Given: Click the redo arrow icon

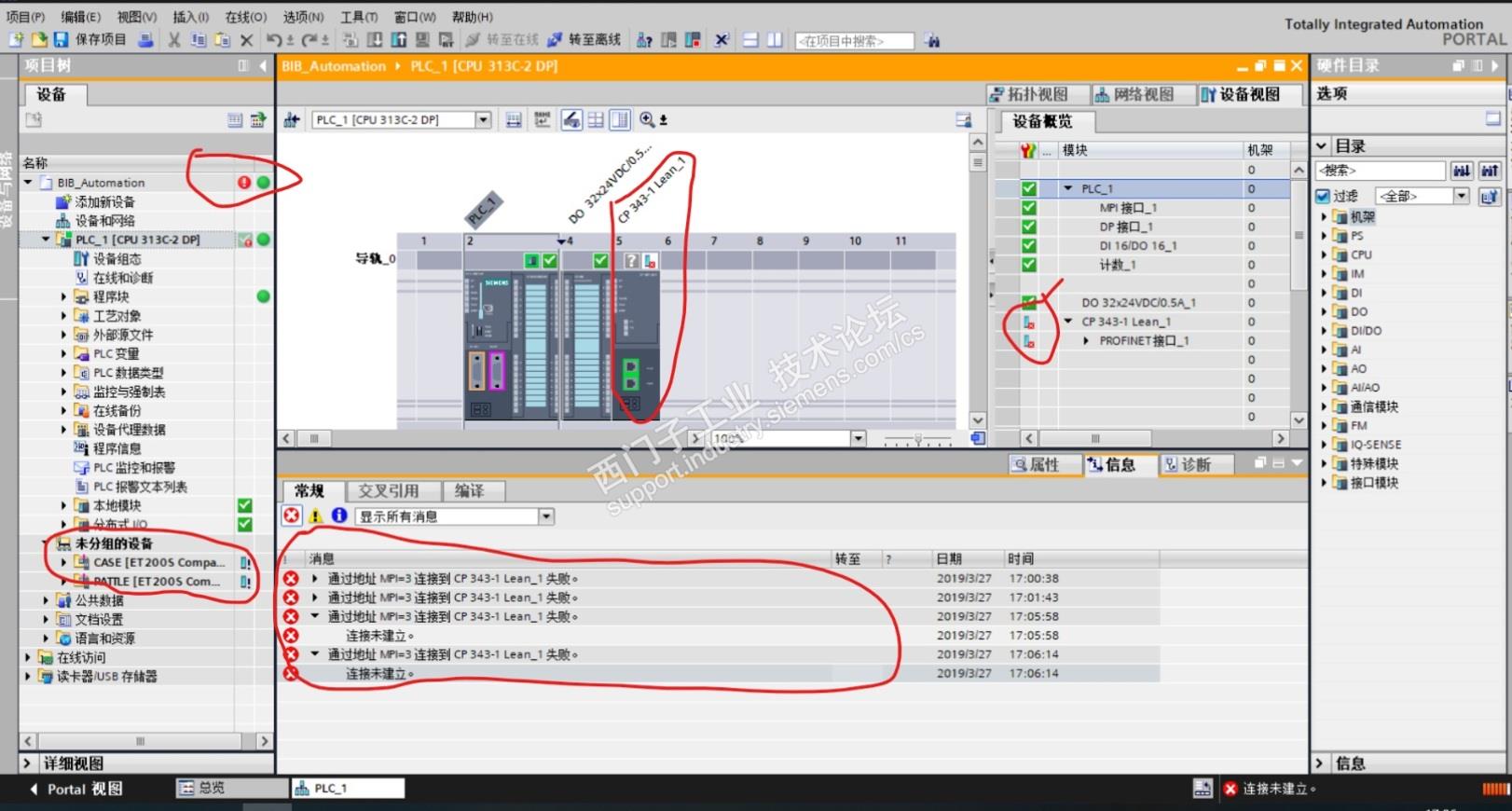Looking at the screenshot, I should click(309, 40).
